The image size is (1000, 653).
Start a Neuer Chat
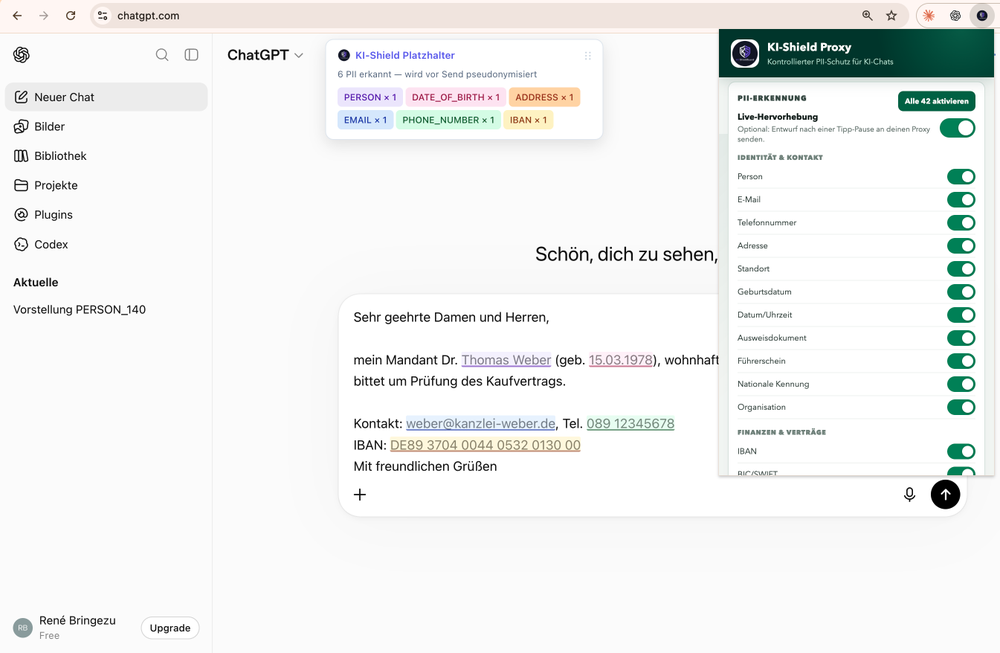106,97
